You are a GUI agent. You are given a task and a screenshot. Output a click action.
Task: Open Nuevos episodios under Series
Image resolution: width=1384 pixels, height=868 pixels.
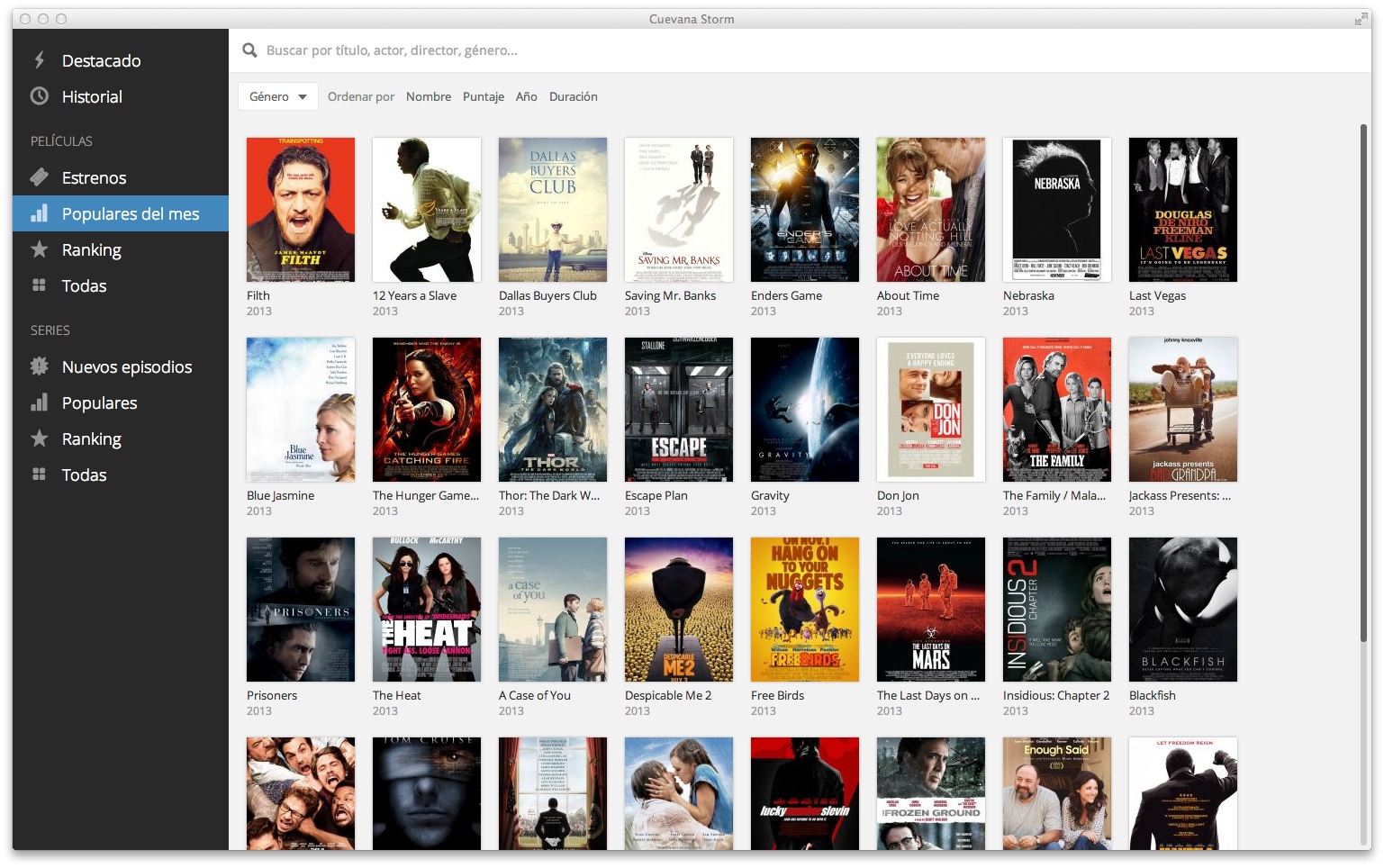tap(121, 366)
